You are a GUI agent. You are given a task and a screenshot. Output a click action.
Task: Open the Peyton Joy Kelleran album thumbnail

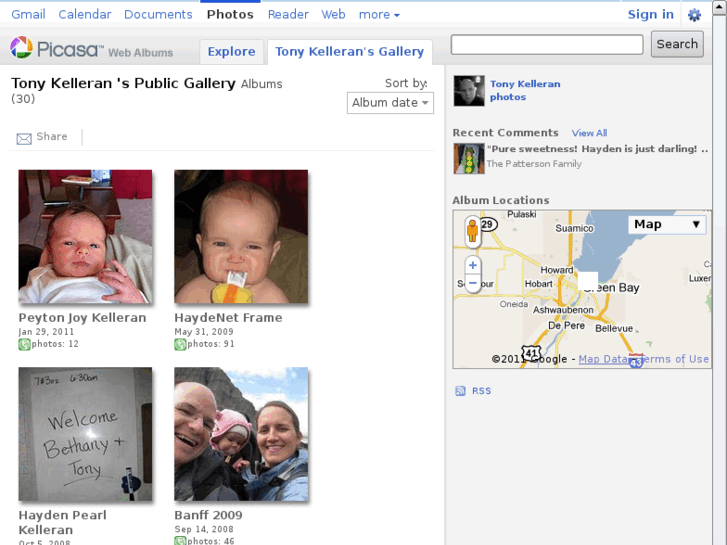tap(86, 236)
